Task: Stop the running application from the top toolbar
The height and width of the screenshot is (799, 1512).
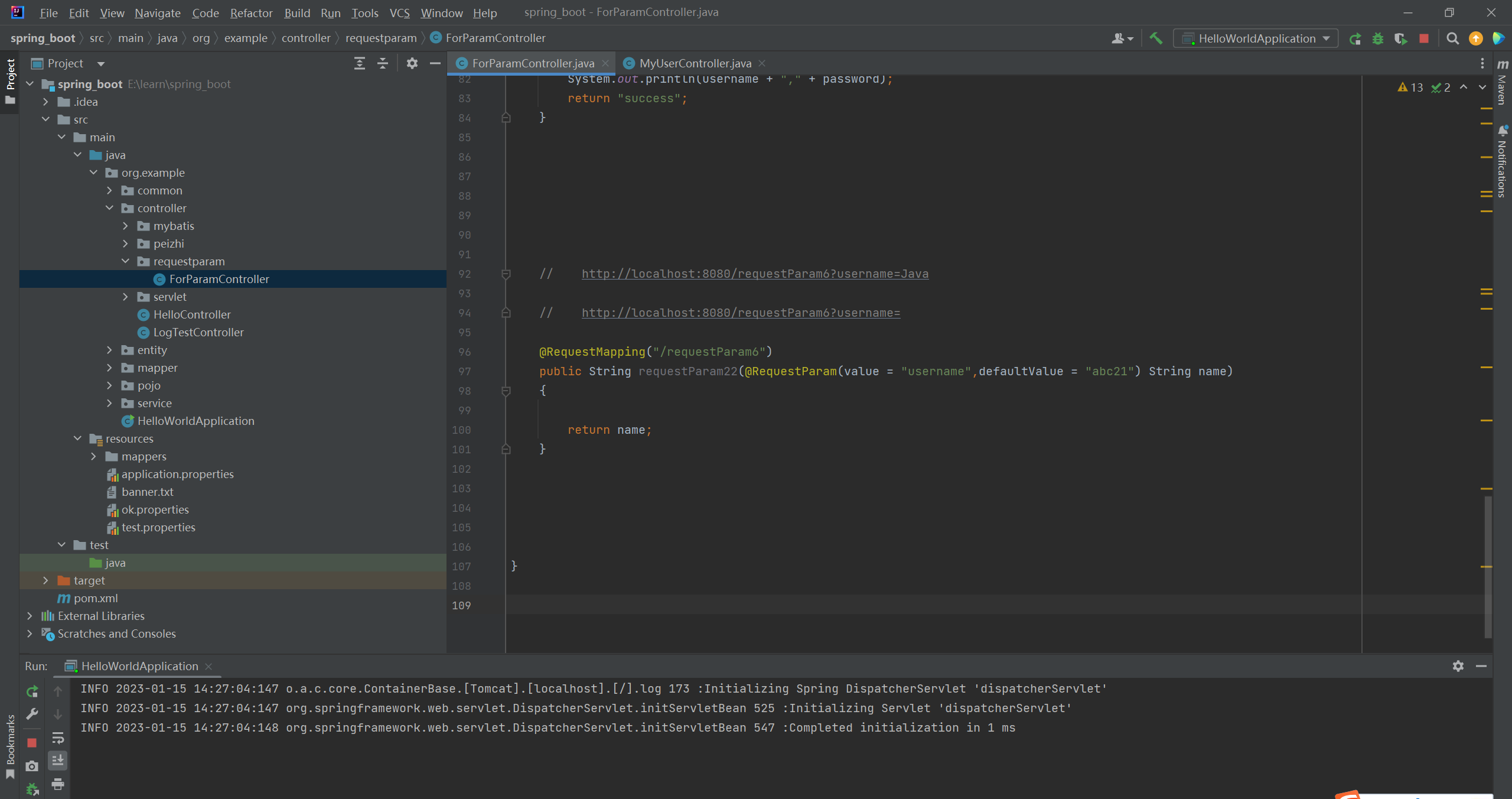Action: click(1424, 38)
